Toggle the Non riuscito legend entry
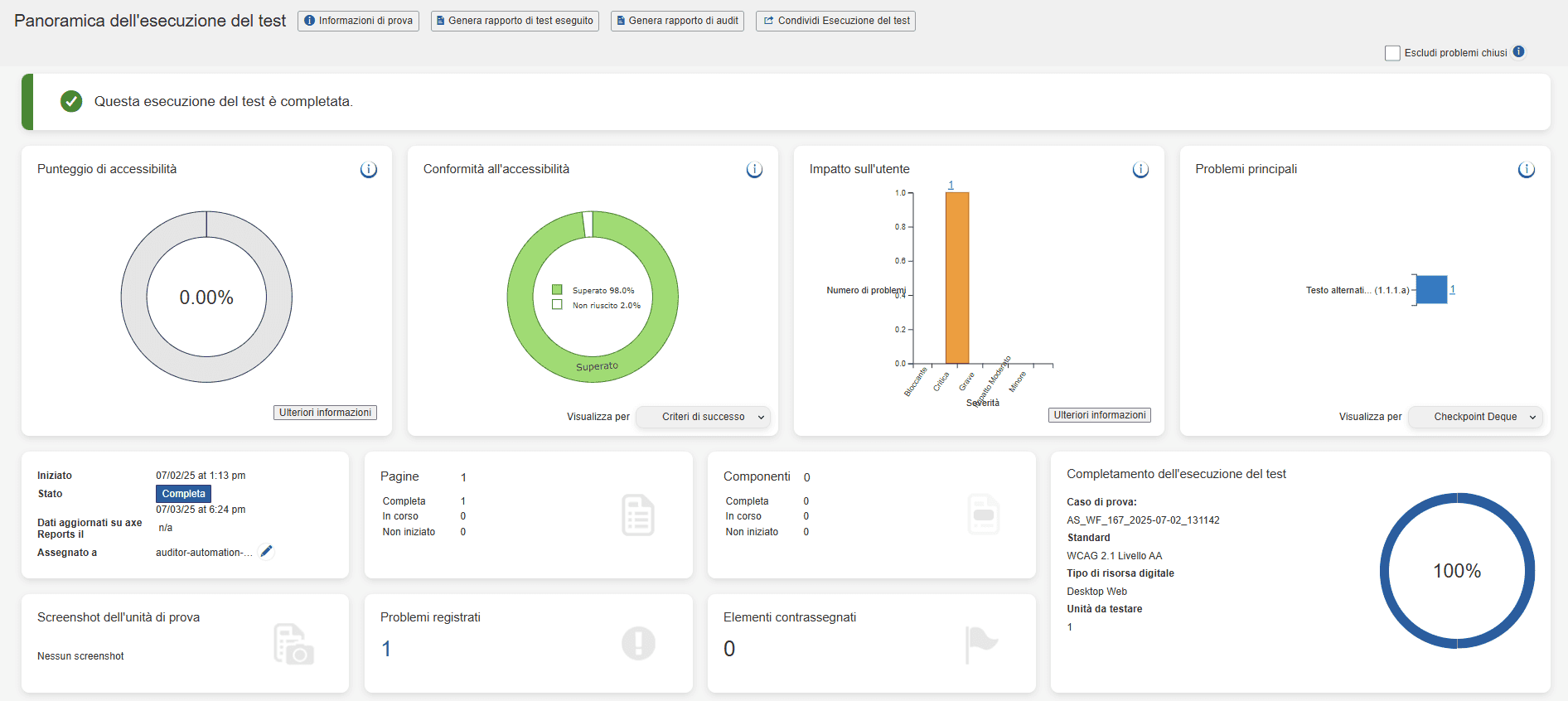This screenshot has width=1568, height=701. (558, 305)
